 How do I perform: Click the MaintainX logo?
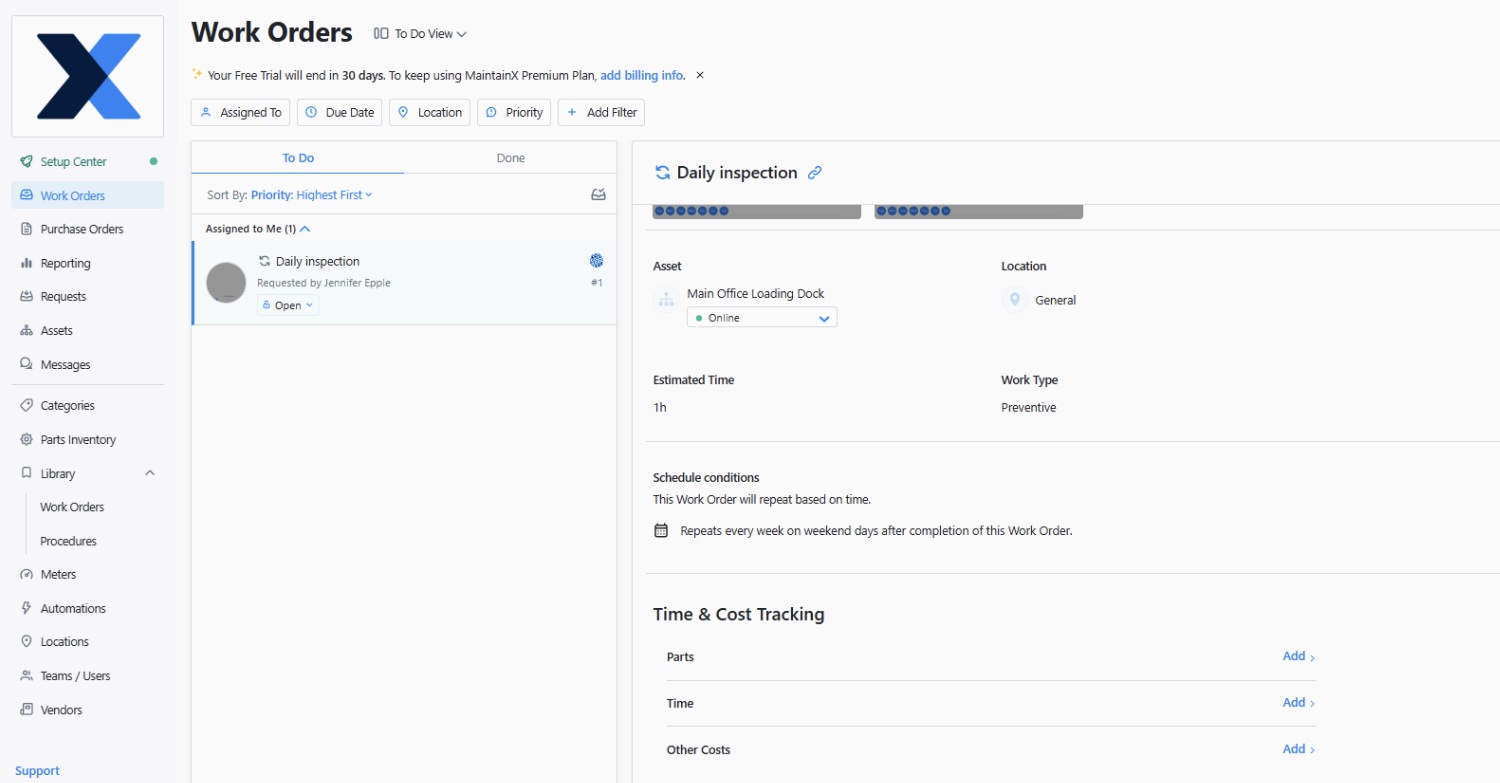tap(87, 75)
